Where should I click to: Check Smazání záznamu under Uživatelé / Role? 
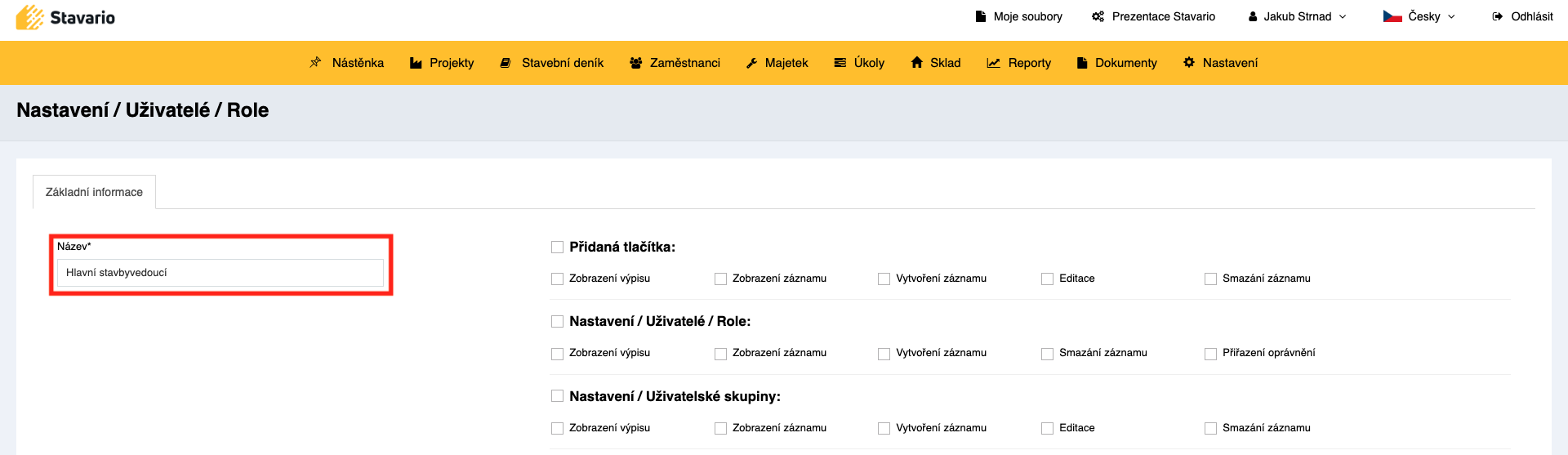point(1047,354)
